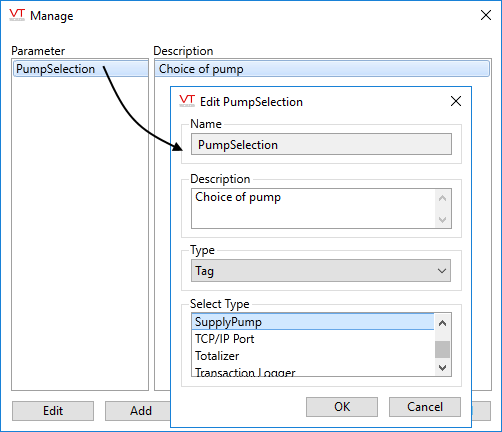Click the Select Type list scroll-down arrow
This screenshot has height=432, width=502.
(x=442, y=368)
